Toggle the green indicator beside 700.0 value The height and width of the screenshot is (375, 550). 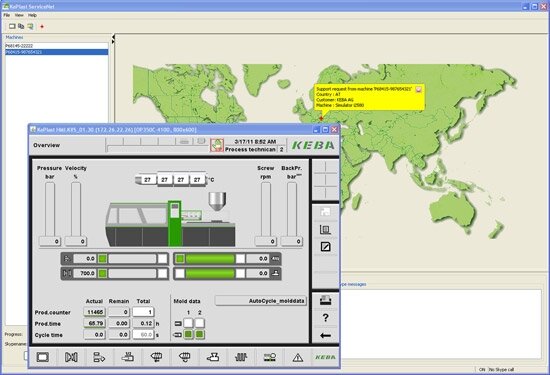point(102,273)
